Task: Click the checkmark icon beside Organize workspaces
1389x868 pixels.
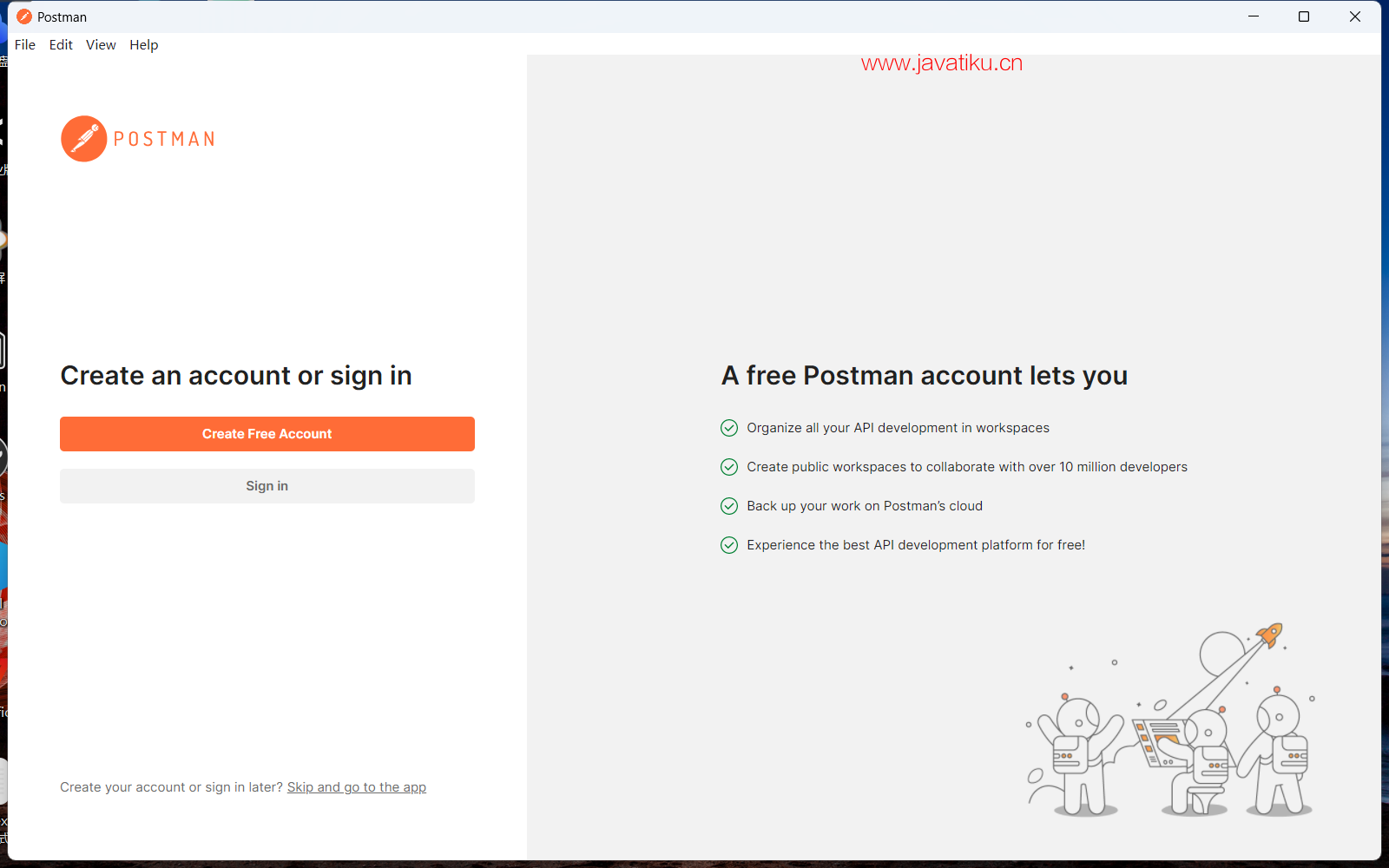Action: (729, 428)
